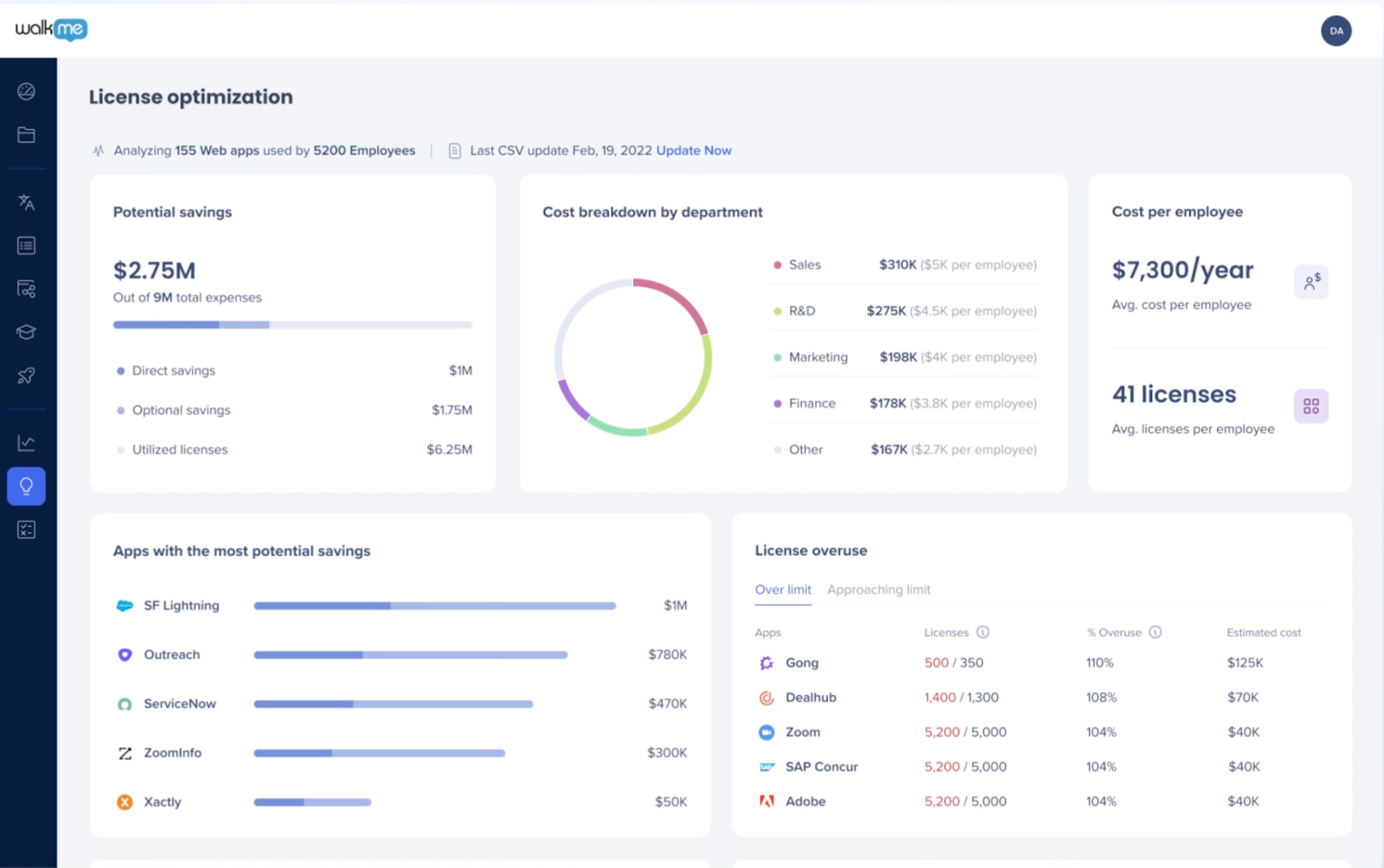Click the Update Now link
Image resolution: width=1384 pixels, height=868 pixels.
point(694,150)
